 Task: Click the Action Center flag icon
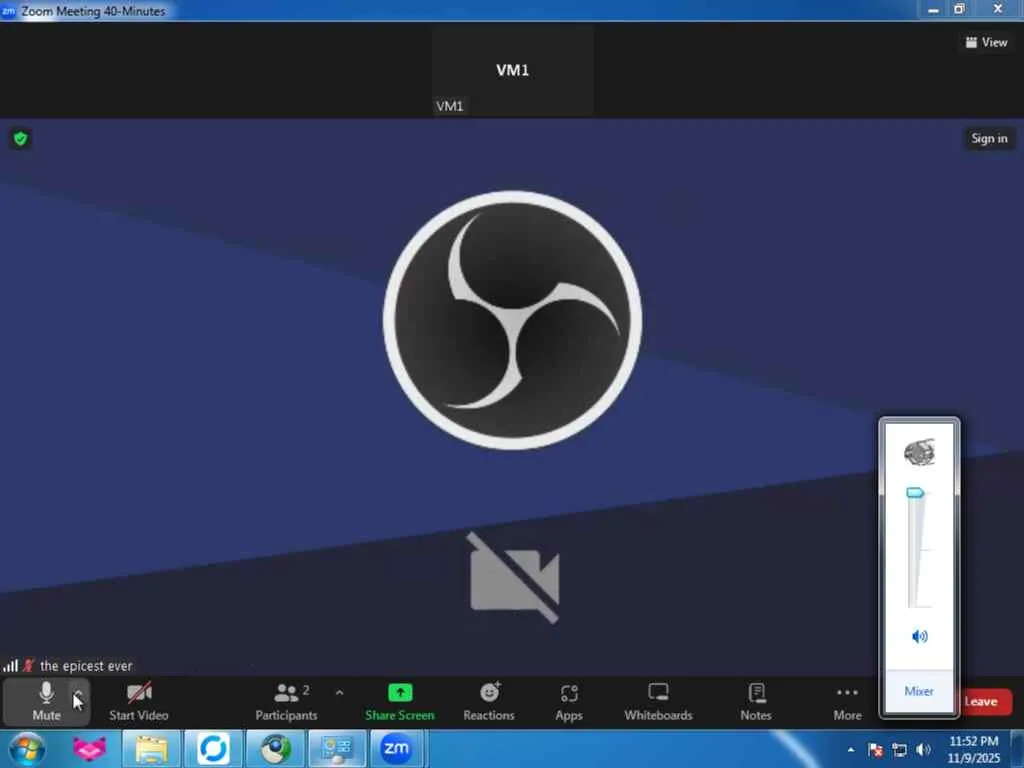click(875, 750)
